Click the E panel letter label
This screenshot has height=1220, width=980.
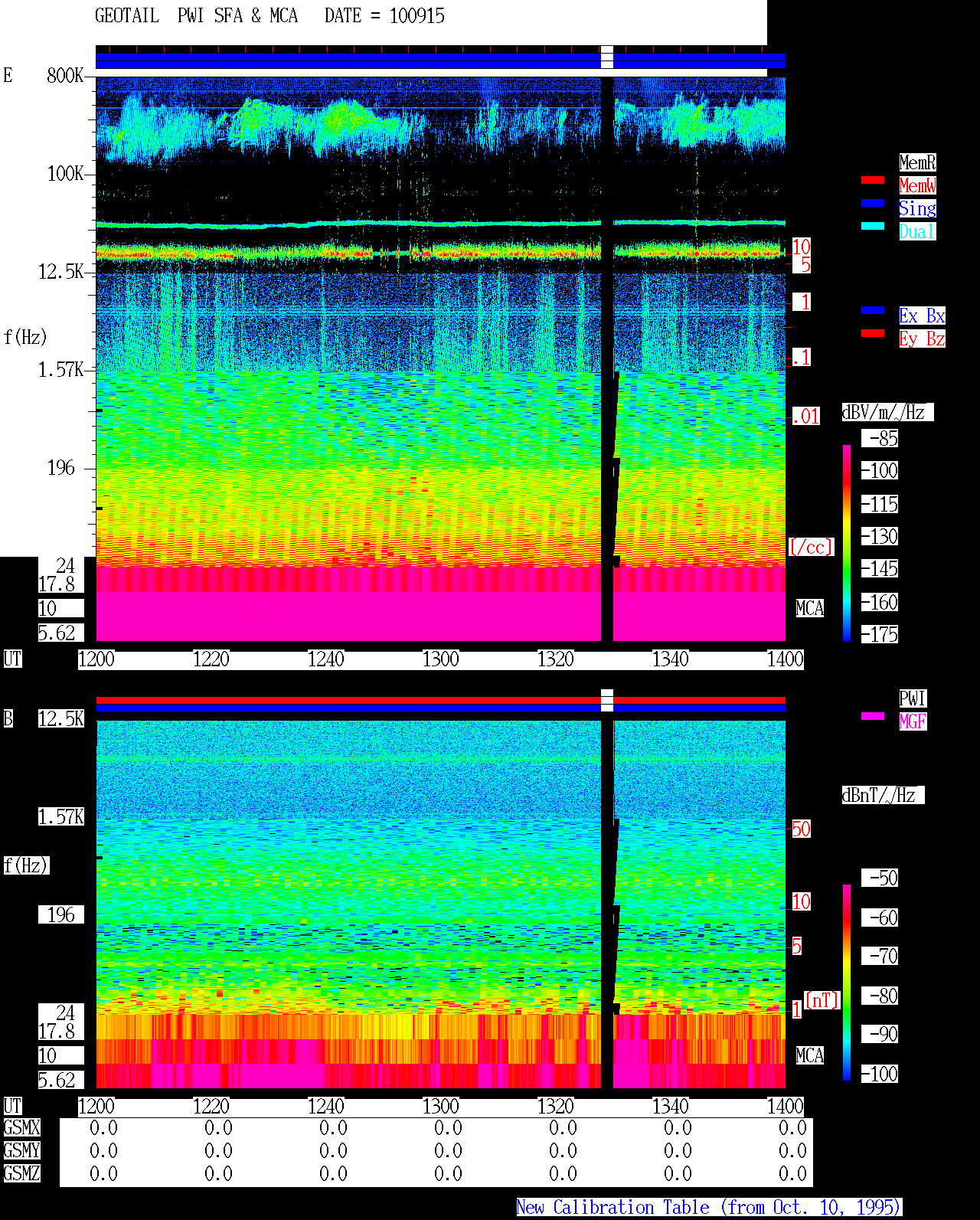click(8, 75)
